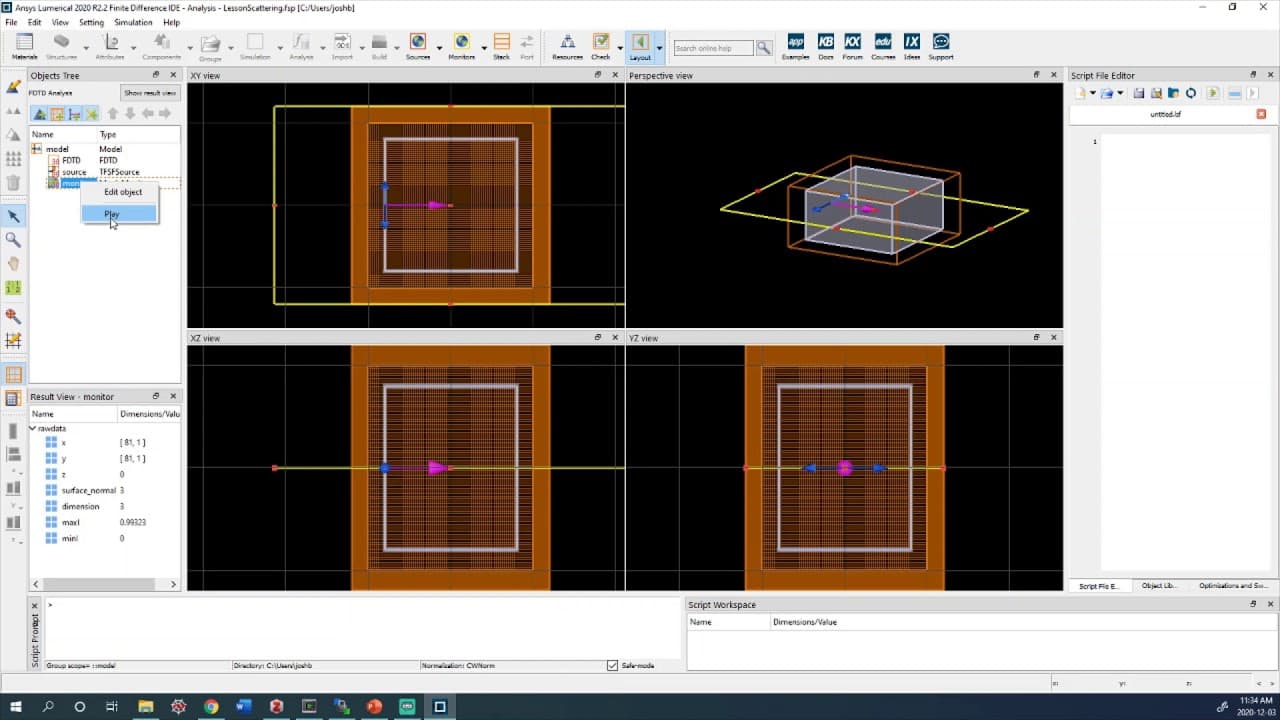Click the trash delete icon in sidebar
Image resolution: width=1280 pixels, height=720 pixels.
click(x=13, y=182)
